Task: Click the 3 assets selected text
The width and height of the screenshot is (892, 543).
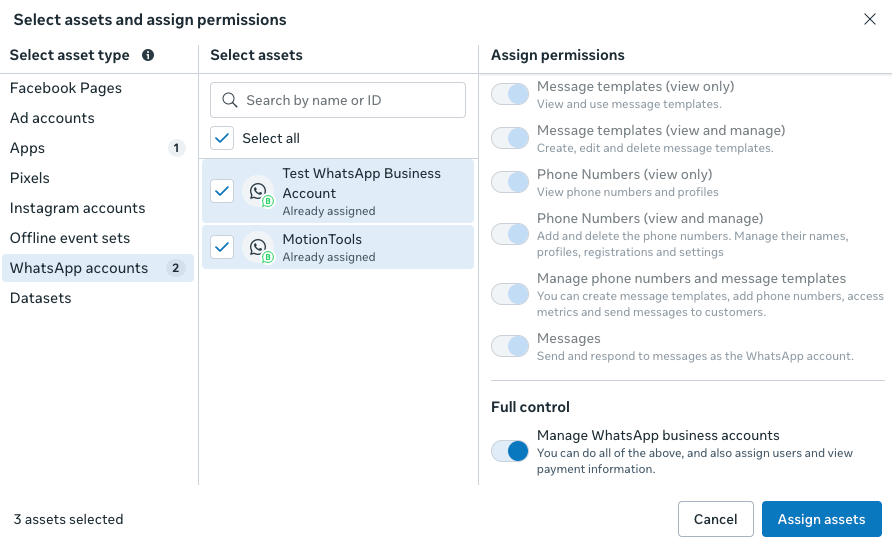Action: coord(68,519)
